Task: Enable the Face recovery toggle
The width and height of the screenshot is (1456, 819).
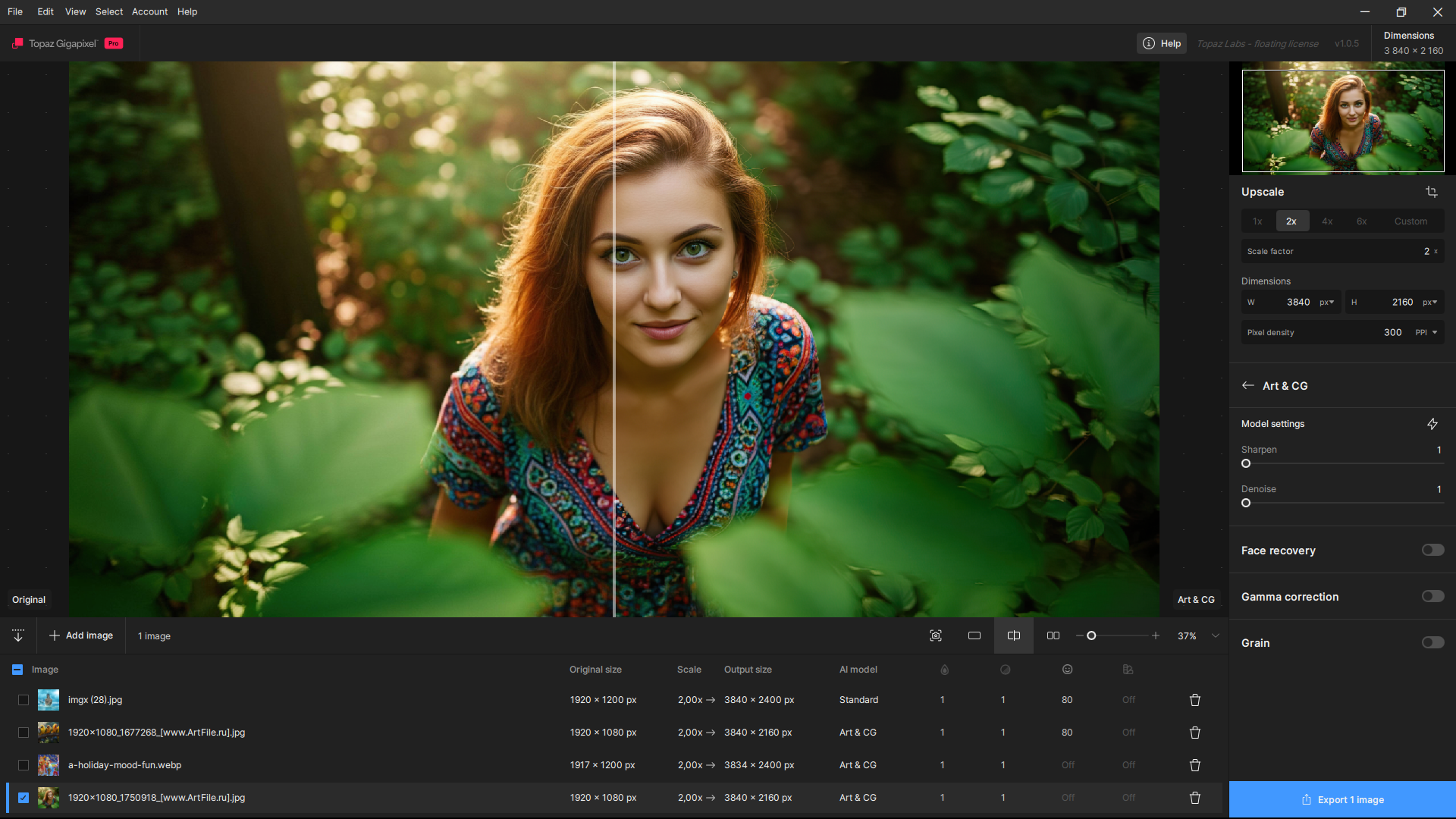Action: tap(1432, 550)
